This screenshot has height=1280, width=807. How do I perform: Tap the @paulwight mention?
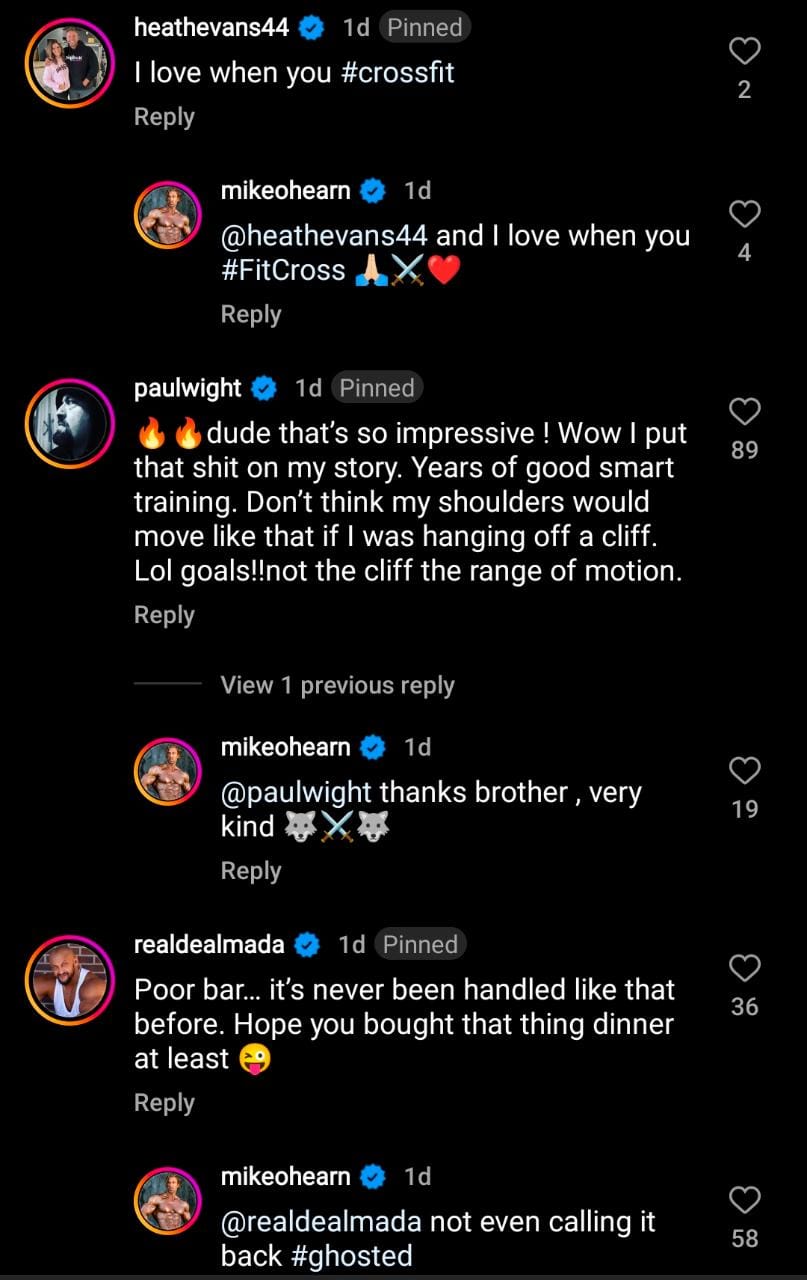[296, 793]
